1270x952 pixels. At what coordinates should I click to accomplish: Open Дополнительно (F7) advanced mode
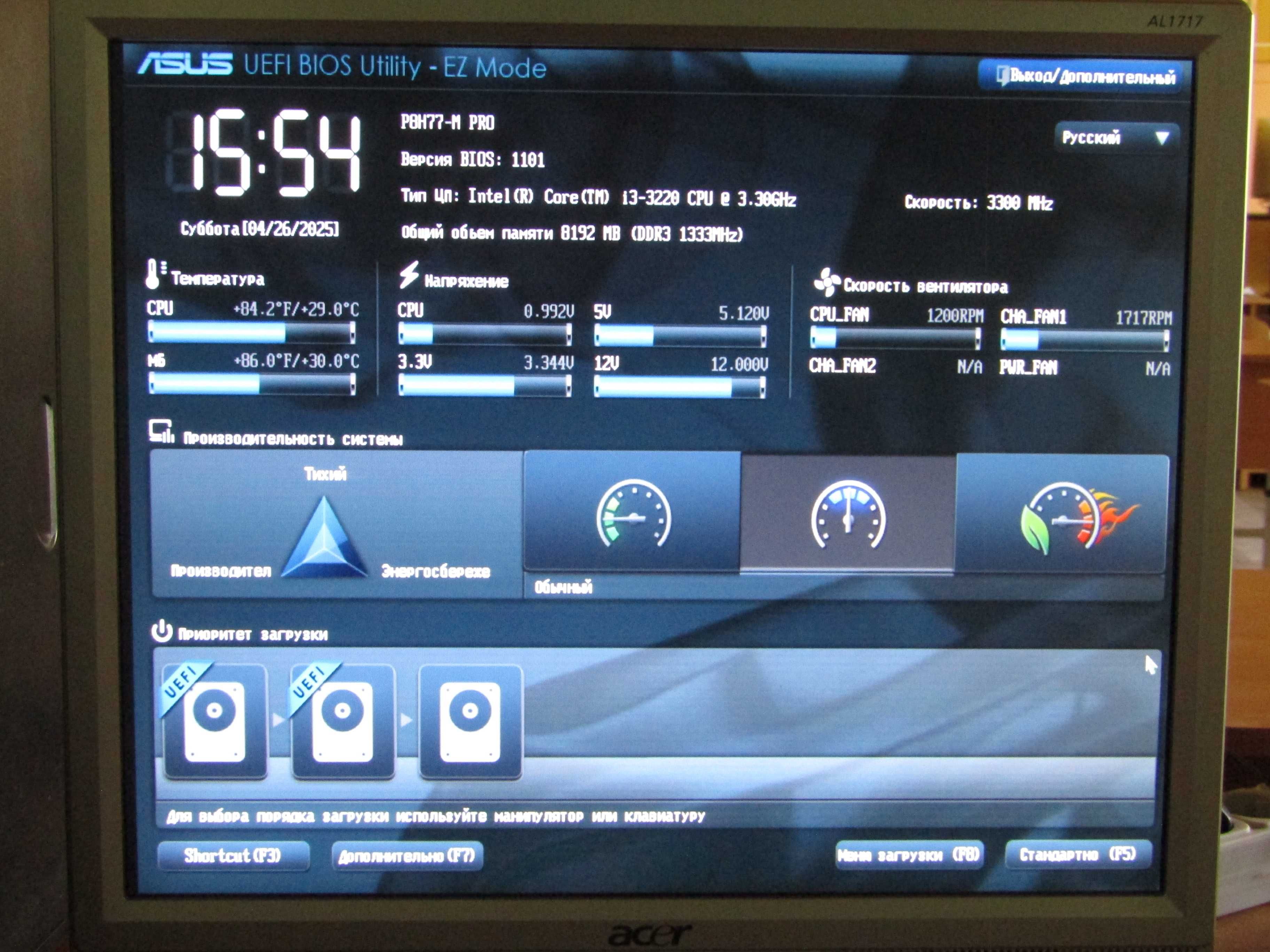pyautogui.click(x=407, y=856)
